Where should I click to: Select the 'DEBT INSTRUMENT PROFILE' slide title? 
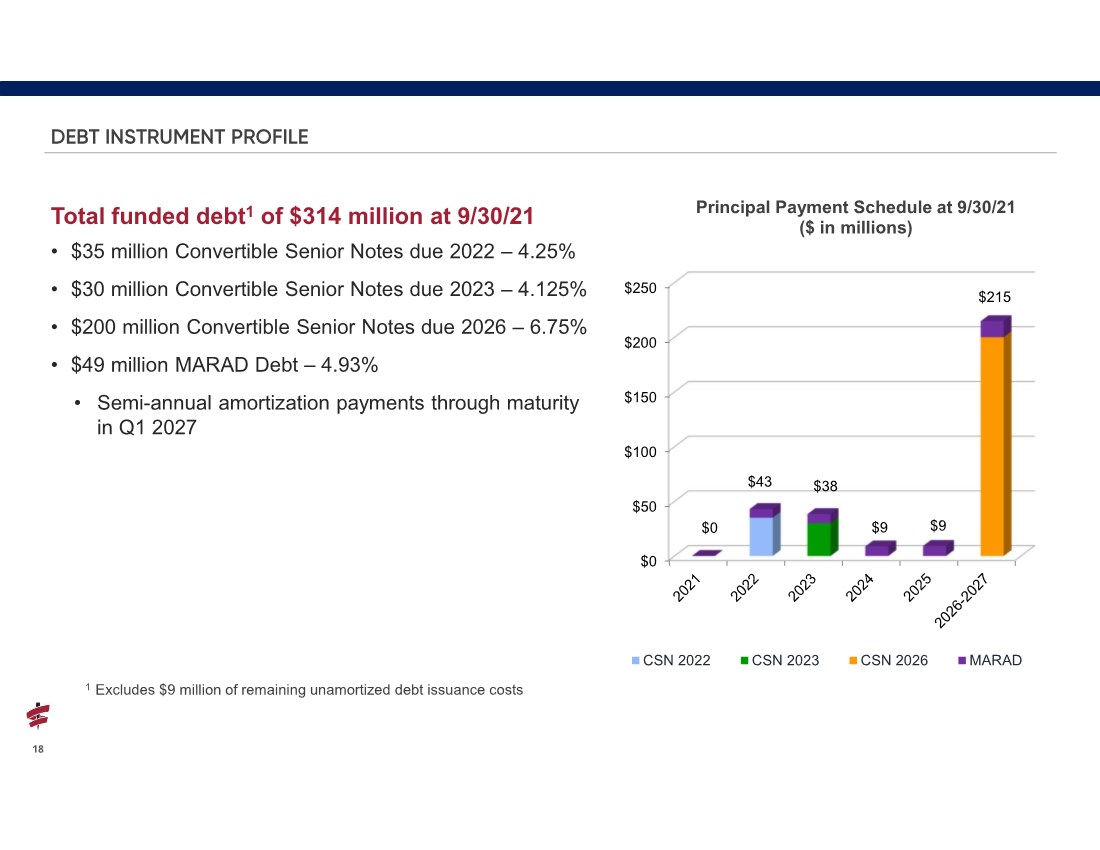click(180, 137)
